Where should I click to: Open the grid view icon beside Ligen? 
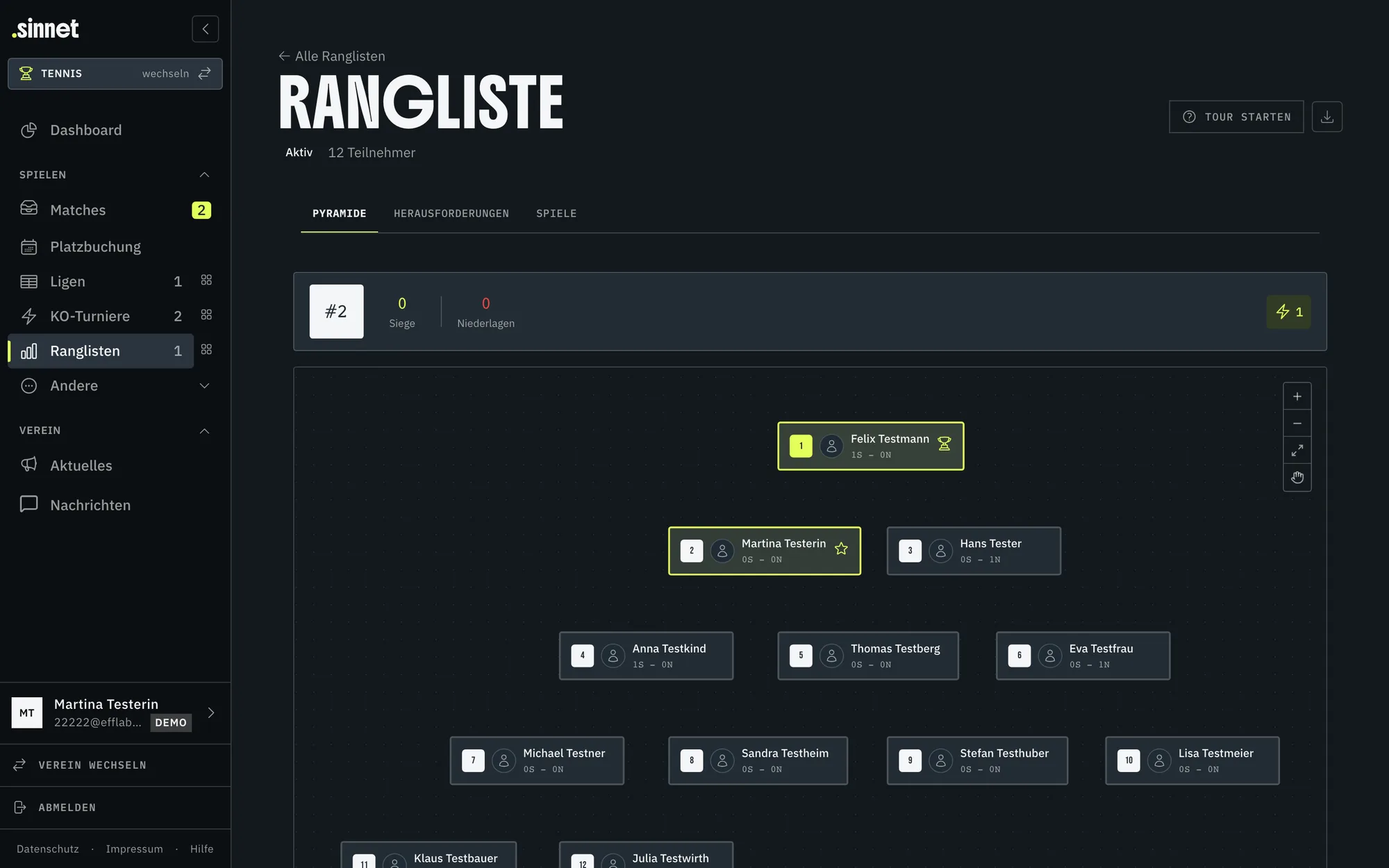[x=206, y=280]
